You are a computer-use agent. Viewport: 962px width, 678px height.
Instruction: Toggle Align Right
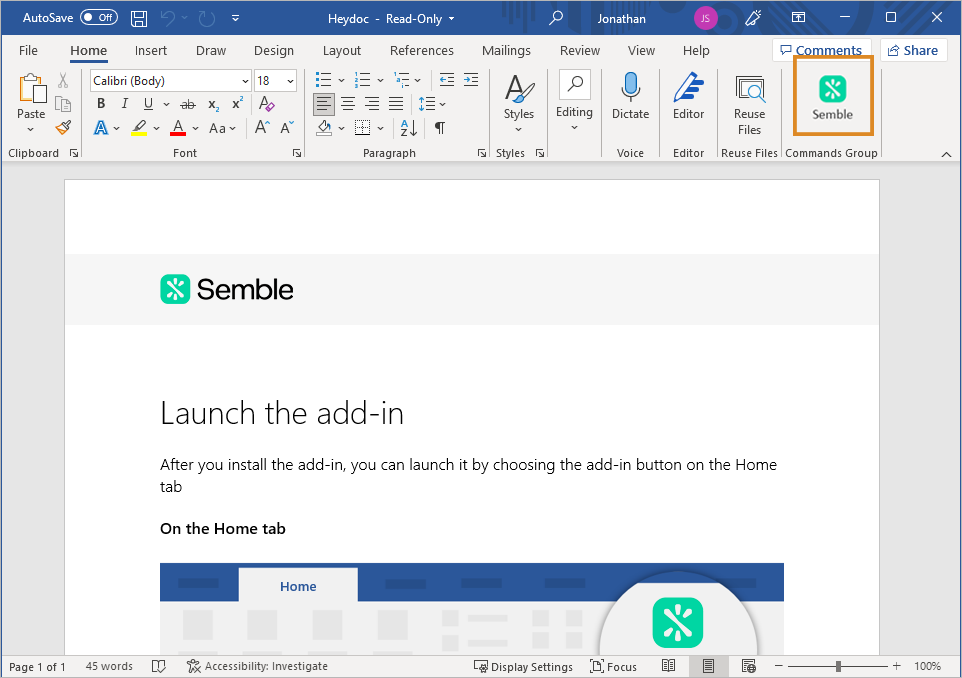[372, 104]
